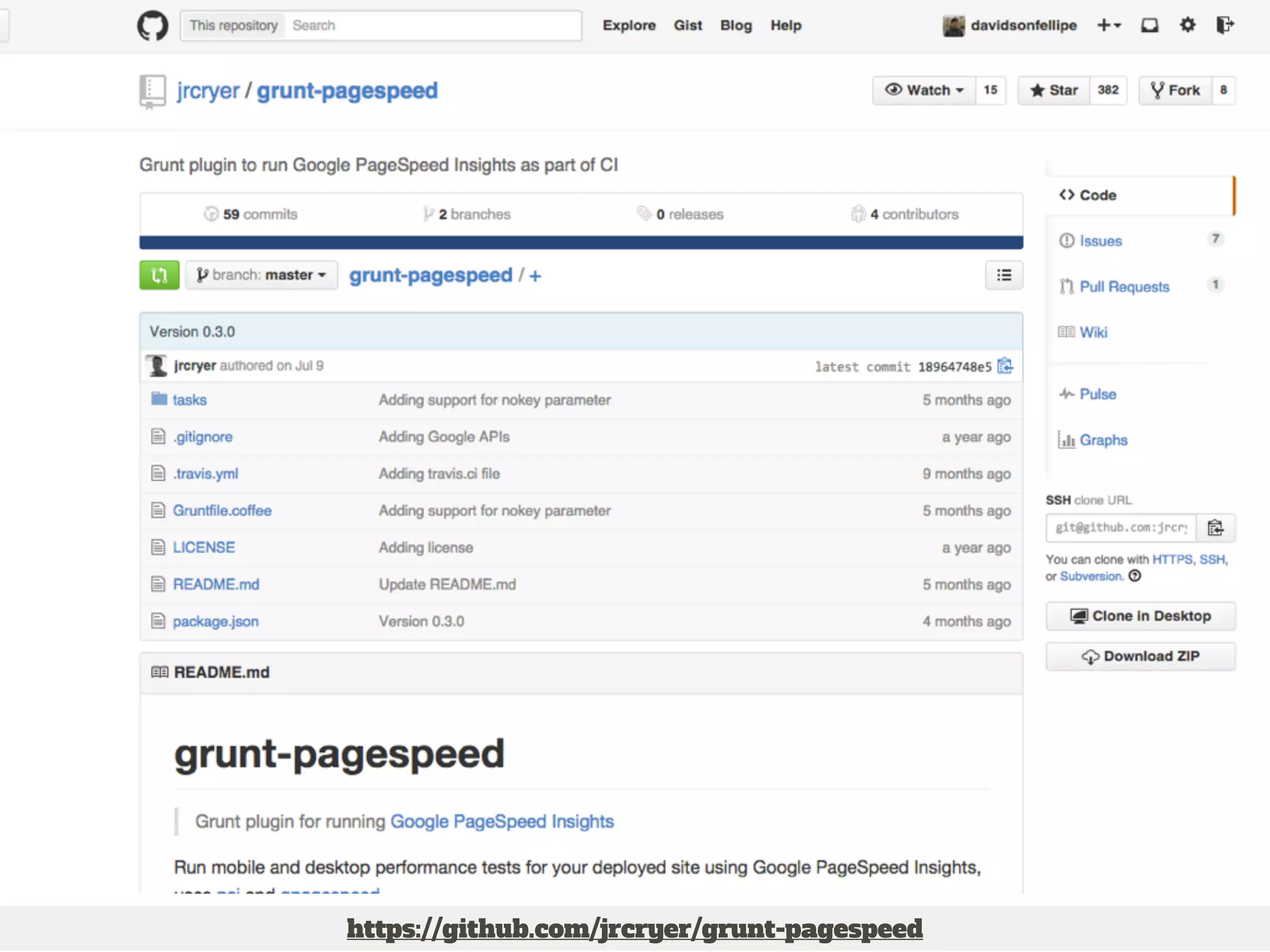The height and width of the screenshot is (952, 1270).
Task: Click the sign out icon
Action: click(1225, 25)
